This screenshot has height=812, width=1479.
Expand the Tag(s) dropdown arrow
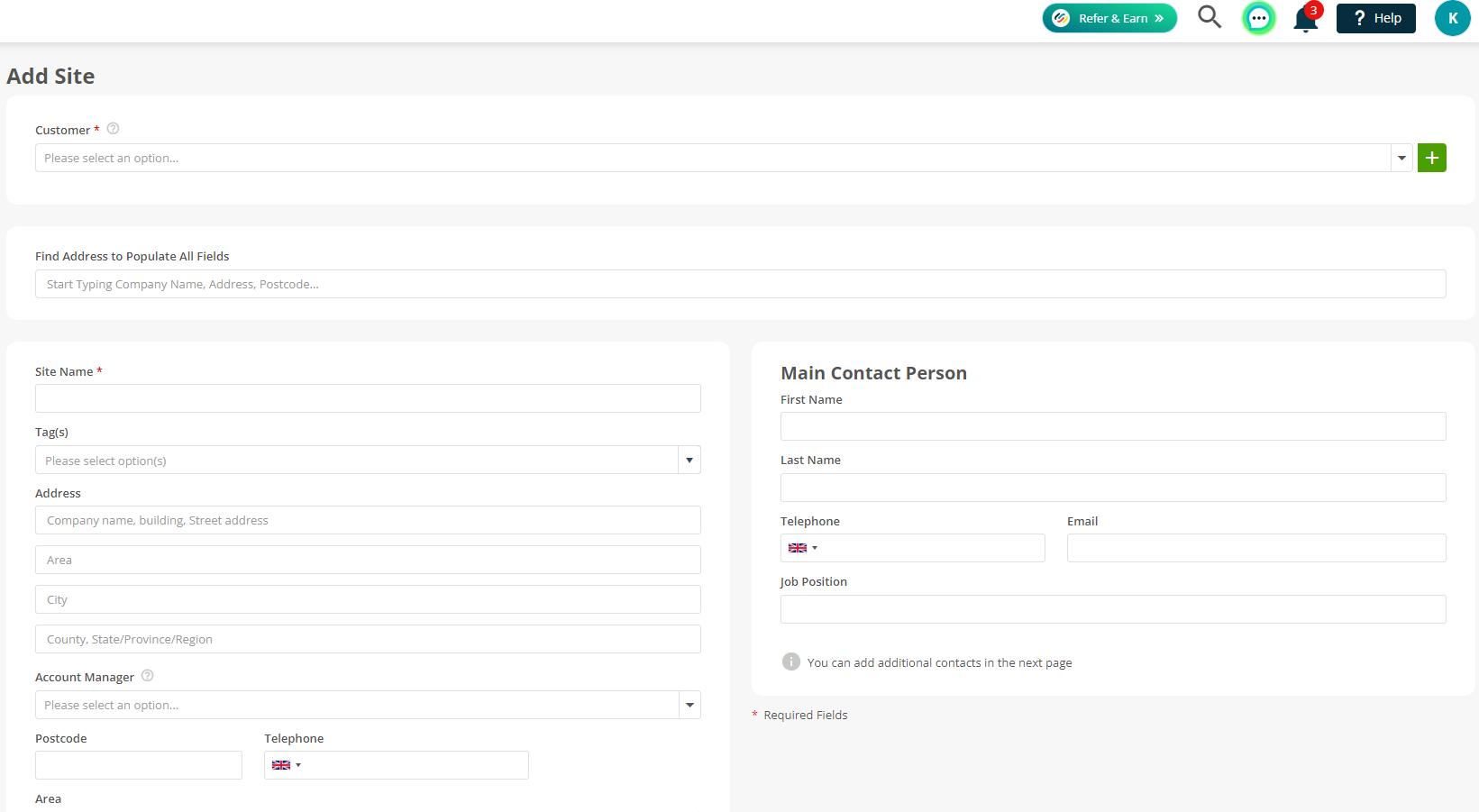689,460
